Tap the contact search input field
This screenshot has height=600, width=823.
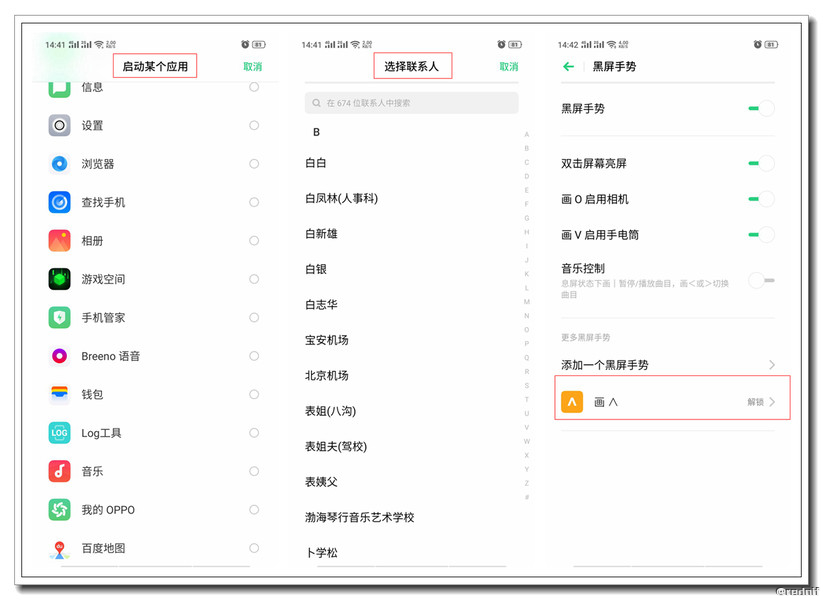point(411,103)
